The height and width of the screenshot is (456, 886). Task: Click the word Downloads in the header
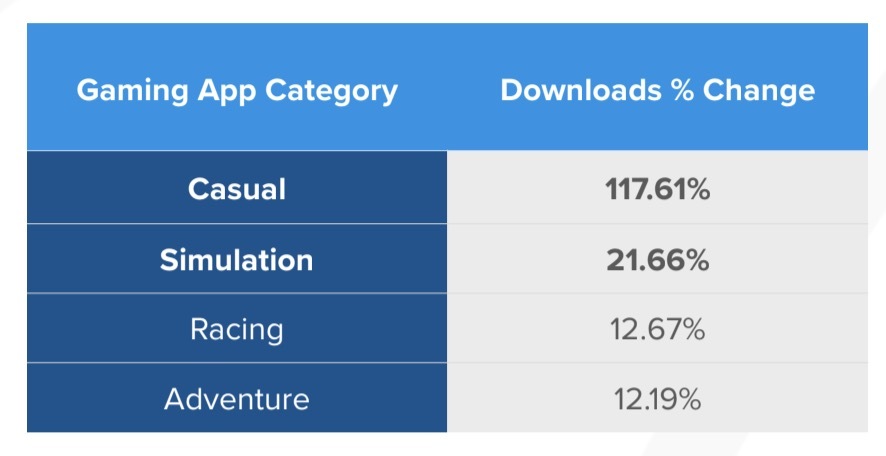580,90
